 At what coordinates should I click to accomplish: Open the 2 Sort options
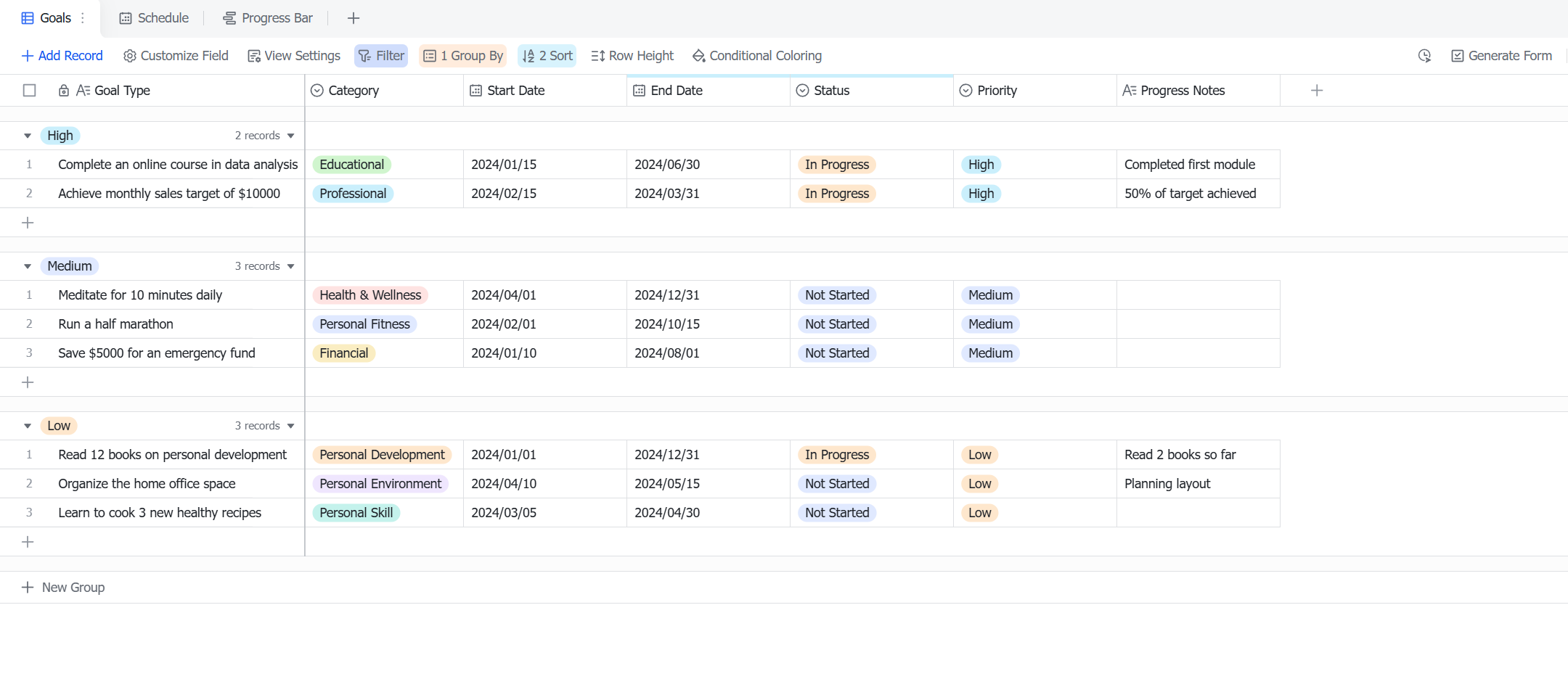click(x=547, y=56)
